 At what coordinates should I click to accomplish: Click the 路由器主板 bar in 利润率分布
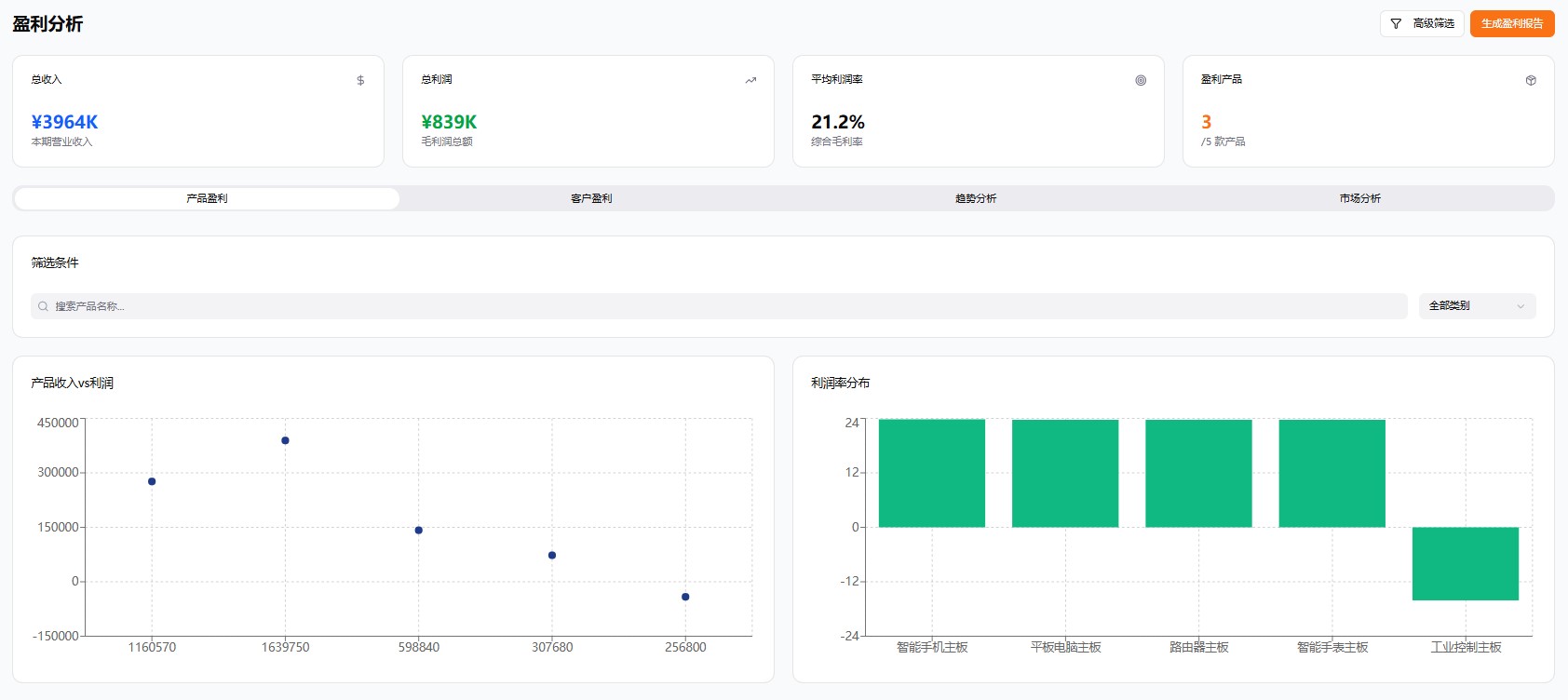coord(1198,473)
